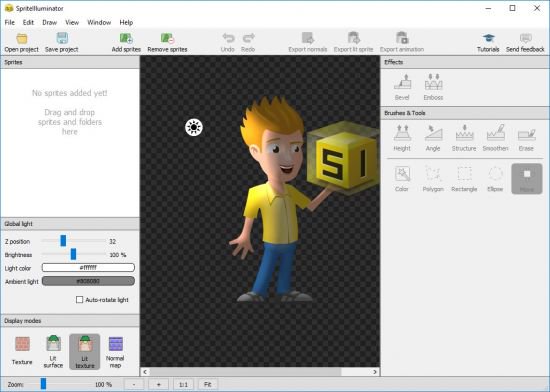Click the Undo toolbar icon
Screen dimensions: 550x392
[228, 38]
